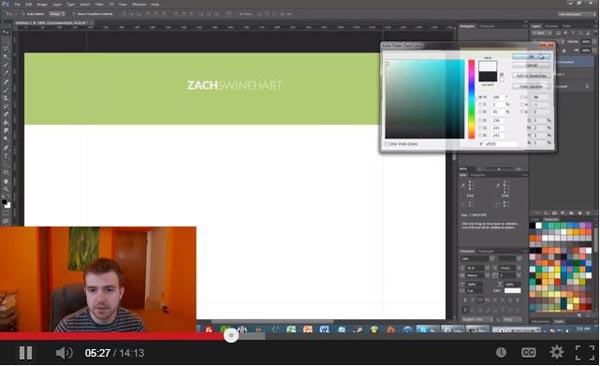
Task: Select the G radio button in Color Picker
Action: (x=480, y=128)
